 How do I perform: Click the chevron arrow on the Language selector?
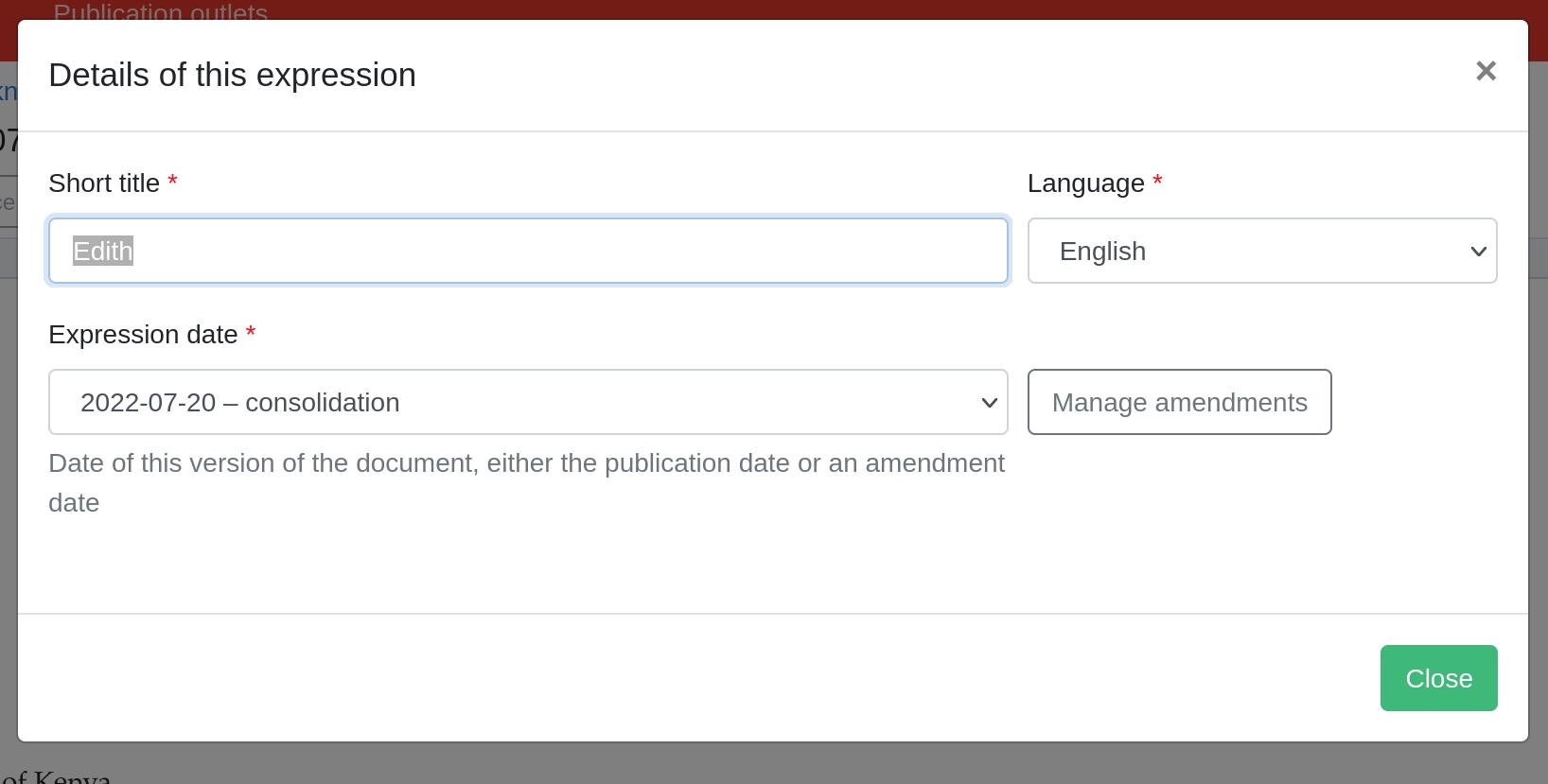pos(1478,252)
